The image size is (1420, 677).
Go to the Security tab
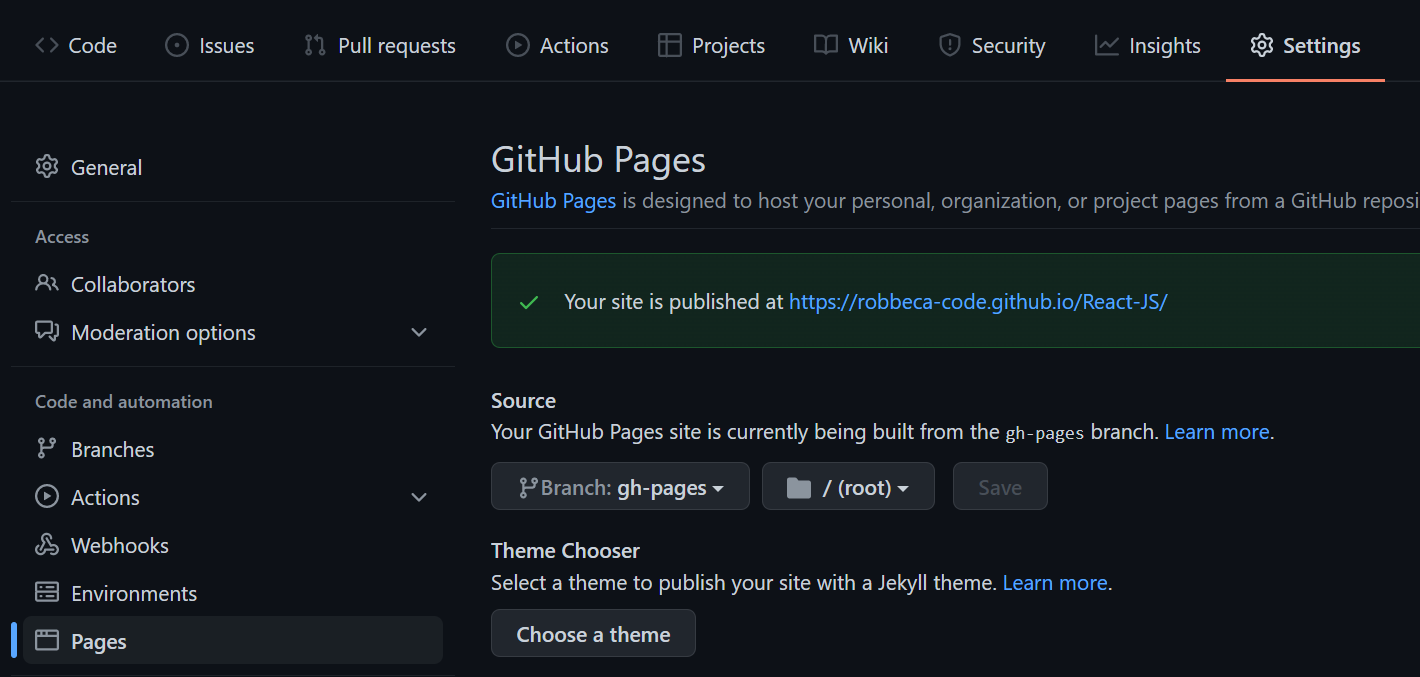pos(991,45)
